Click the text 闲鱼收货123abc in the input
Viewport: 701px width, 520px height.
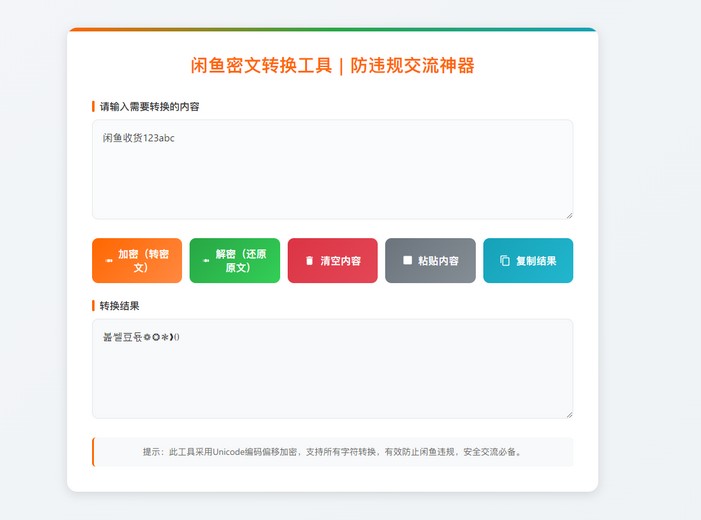(138, 138)
